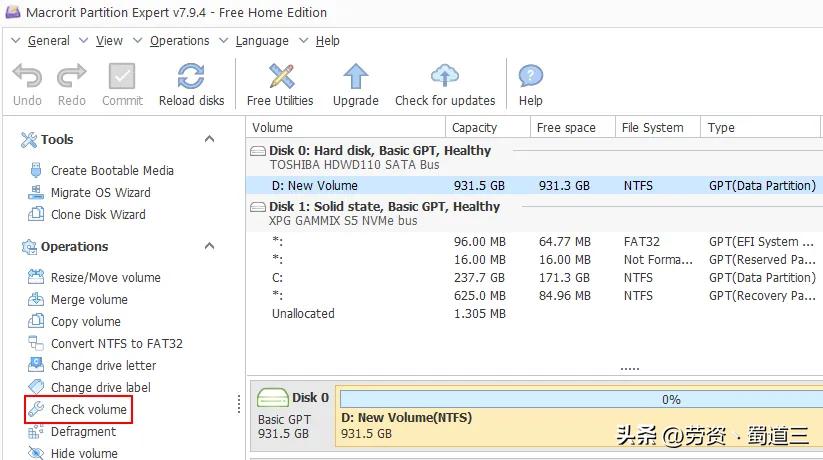Screen dimensions: 823x460
Task: Collapse the Operations section chevron
Action: click(x=209, y=246)
